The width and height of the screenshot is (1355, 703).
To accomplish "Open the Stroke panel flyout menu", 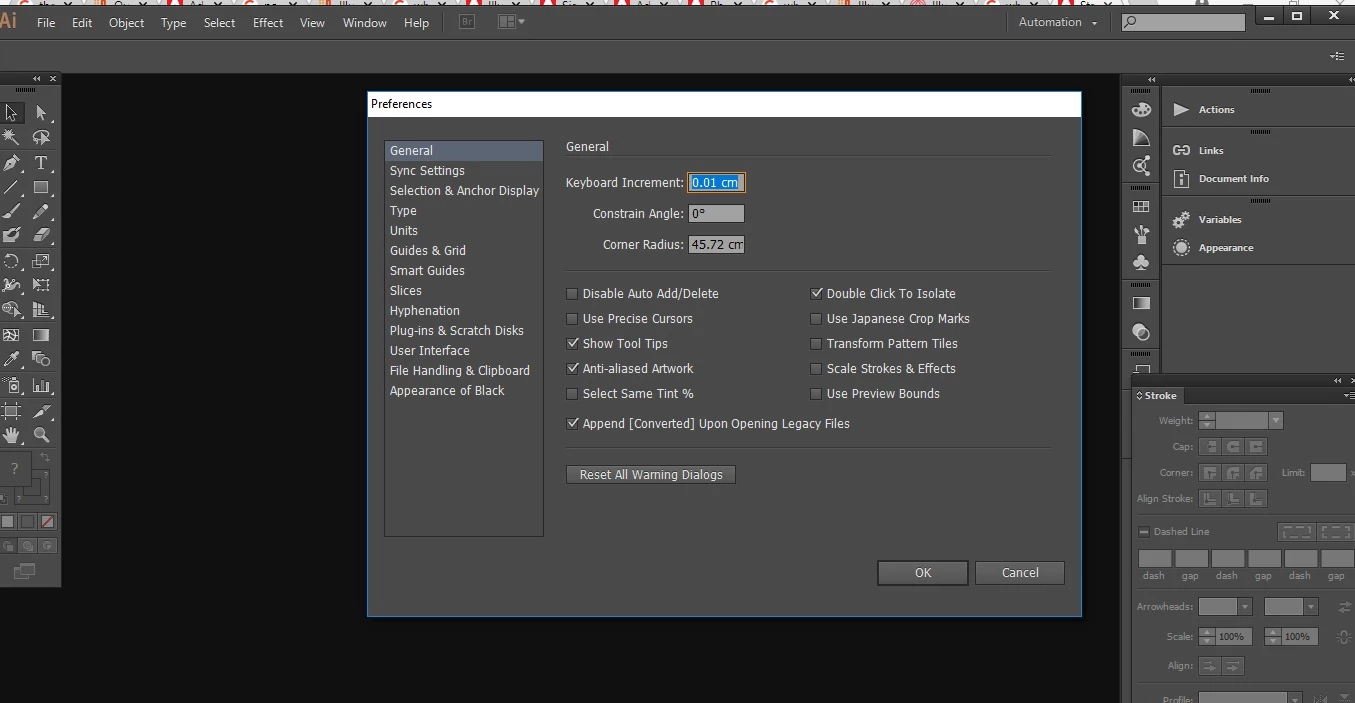I will pos(1349,396).
